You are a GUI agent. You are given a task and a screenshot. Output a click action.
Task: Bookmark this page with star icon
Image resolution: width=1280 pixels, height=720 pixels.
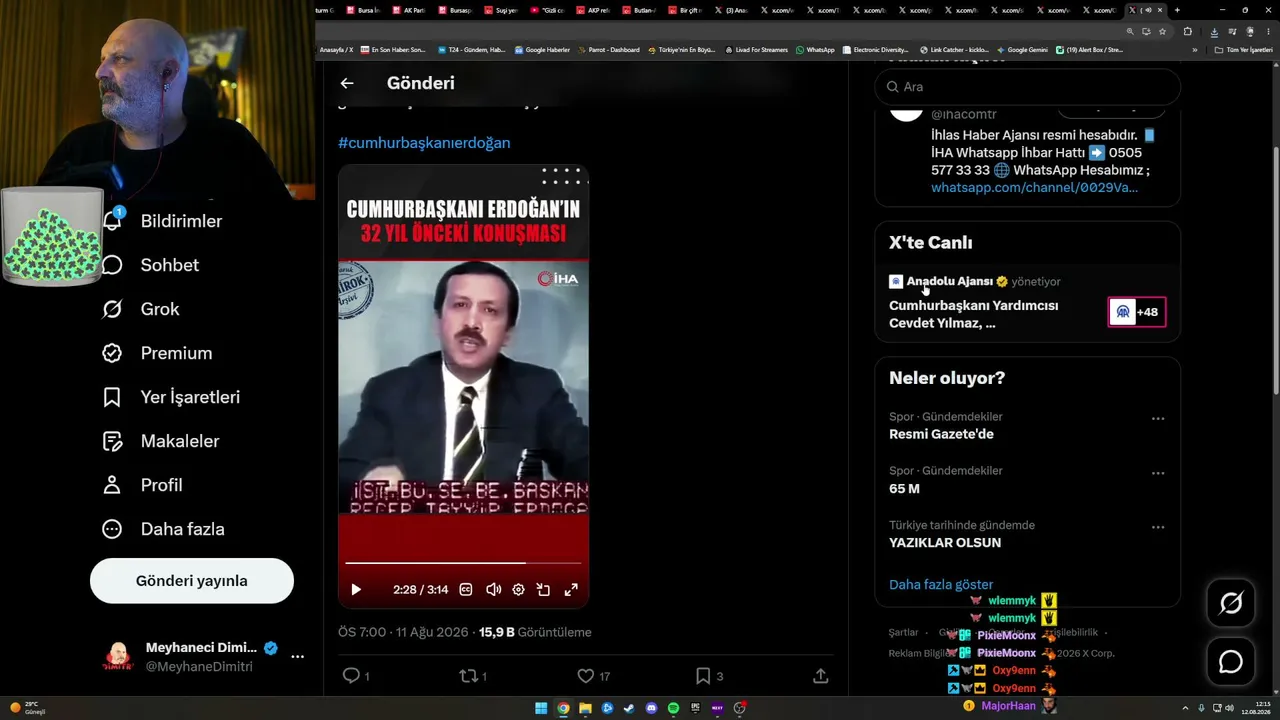coord(1162,31)
